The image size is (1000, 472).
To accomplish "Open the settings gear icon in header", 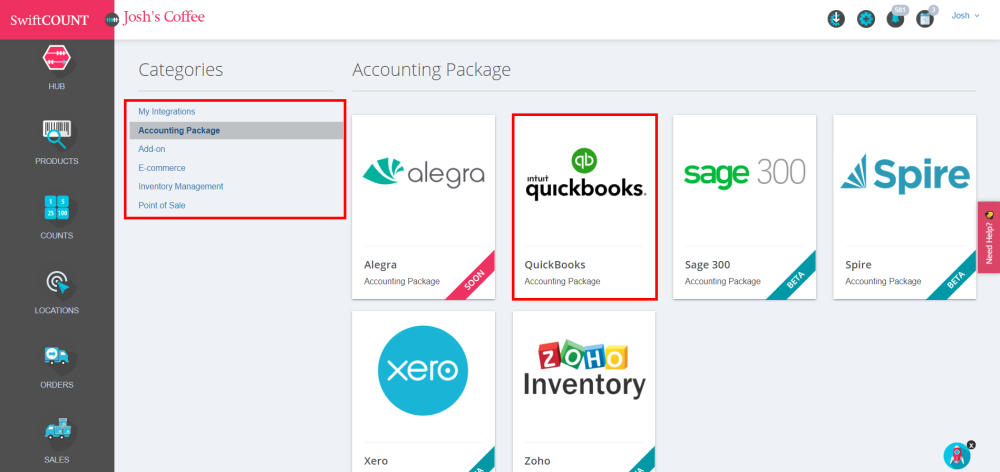I will click(x=866, y=19).
